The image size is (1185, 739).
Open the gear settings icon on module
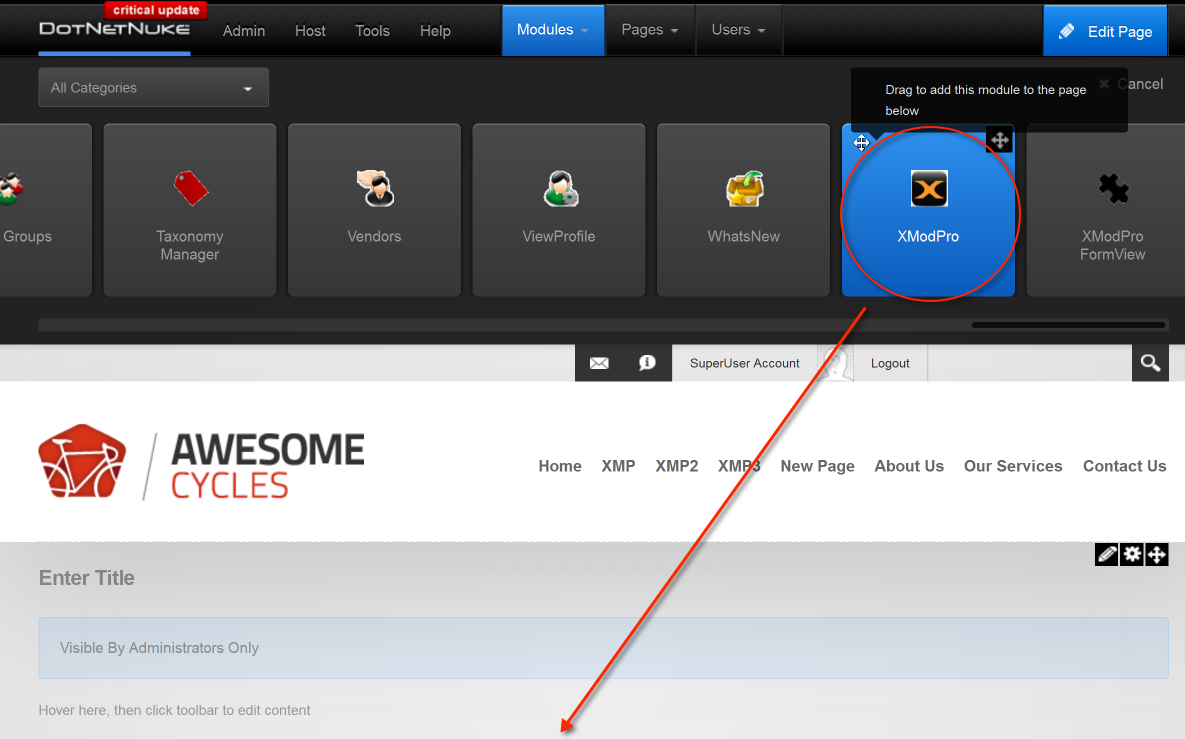point(1131,555)
